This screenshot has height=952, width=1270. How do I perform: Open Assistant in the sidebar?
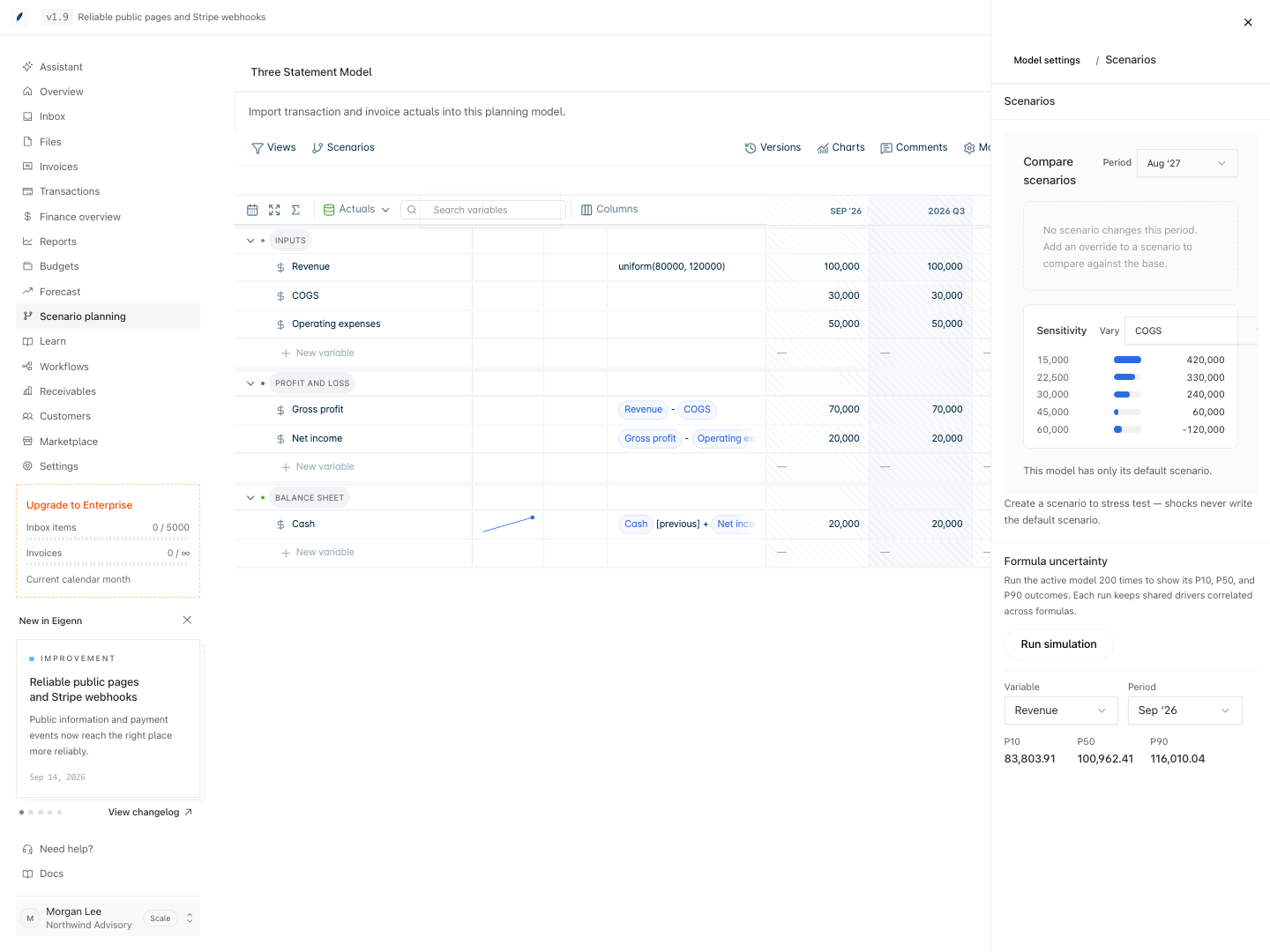click(108, 67)
